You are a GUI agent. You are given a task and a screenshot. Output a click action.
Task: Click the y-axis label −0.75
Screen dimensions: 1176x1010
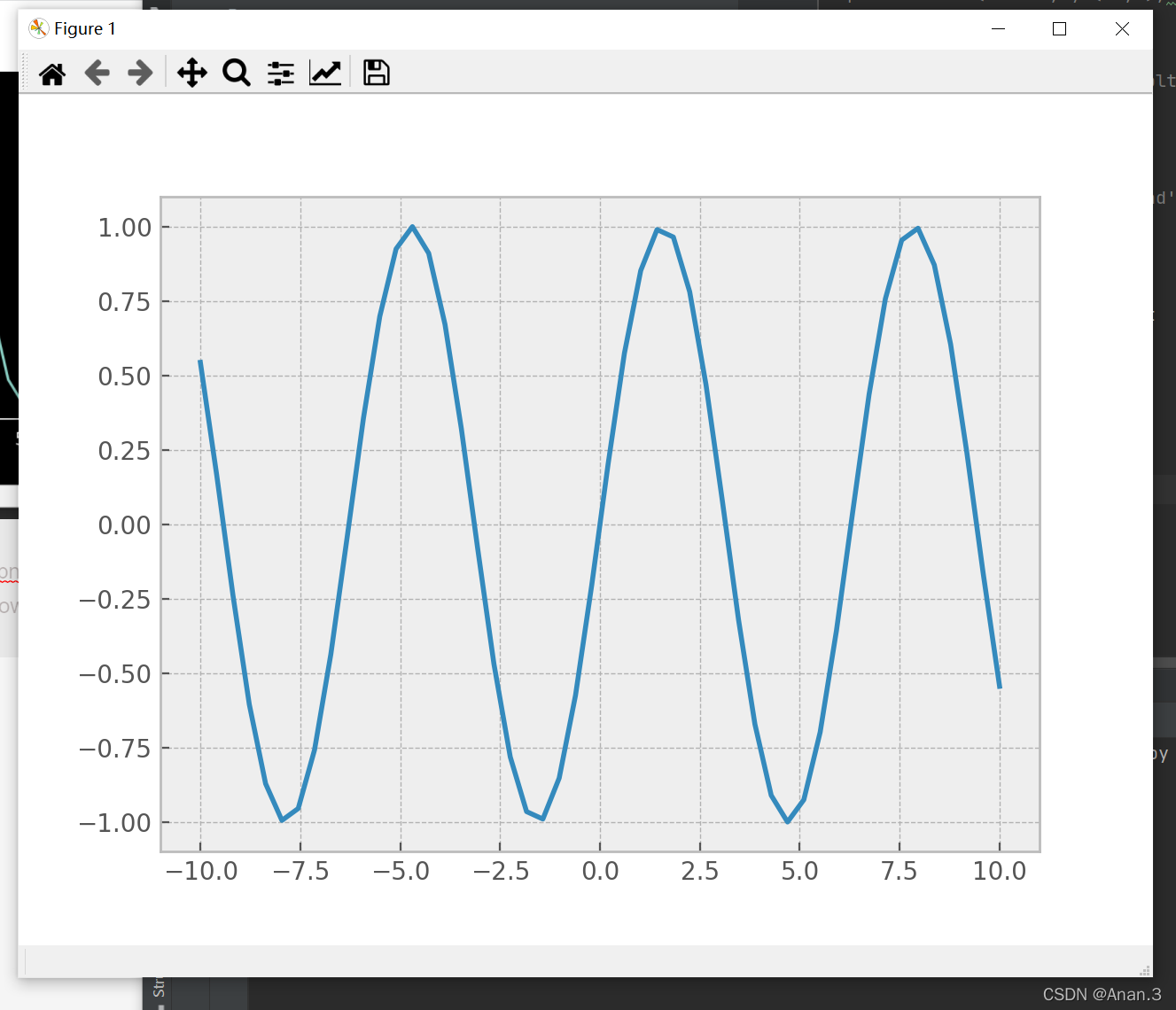coord(115,749)
